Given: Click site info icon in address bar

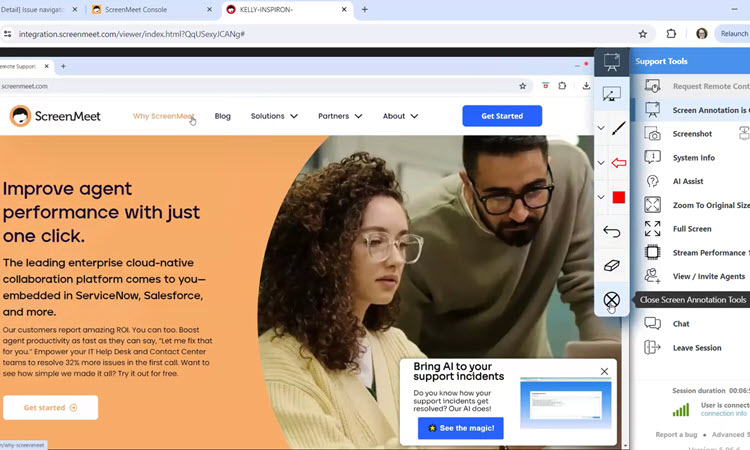Looking at the screenshot, I should [8, 34].
